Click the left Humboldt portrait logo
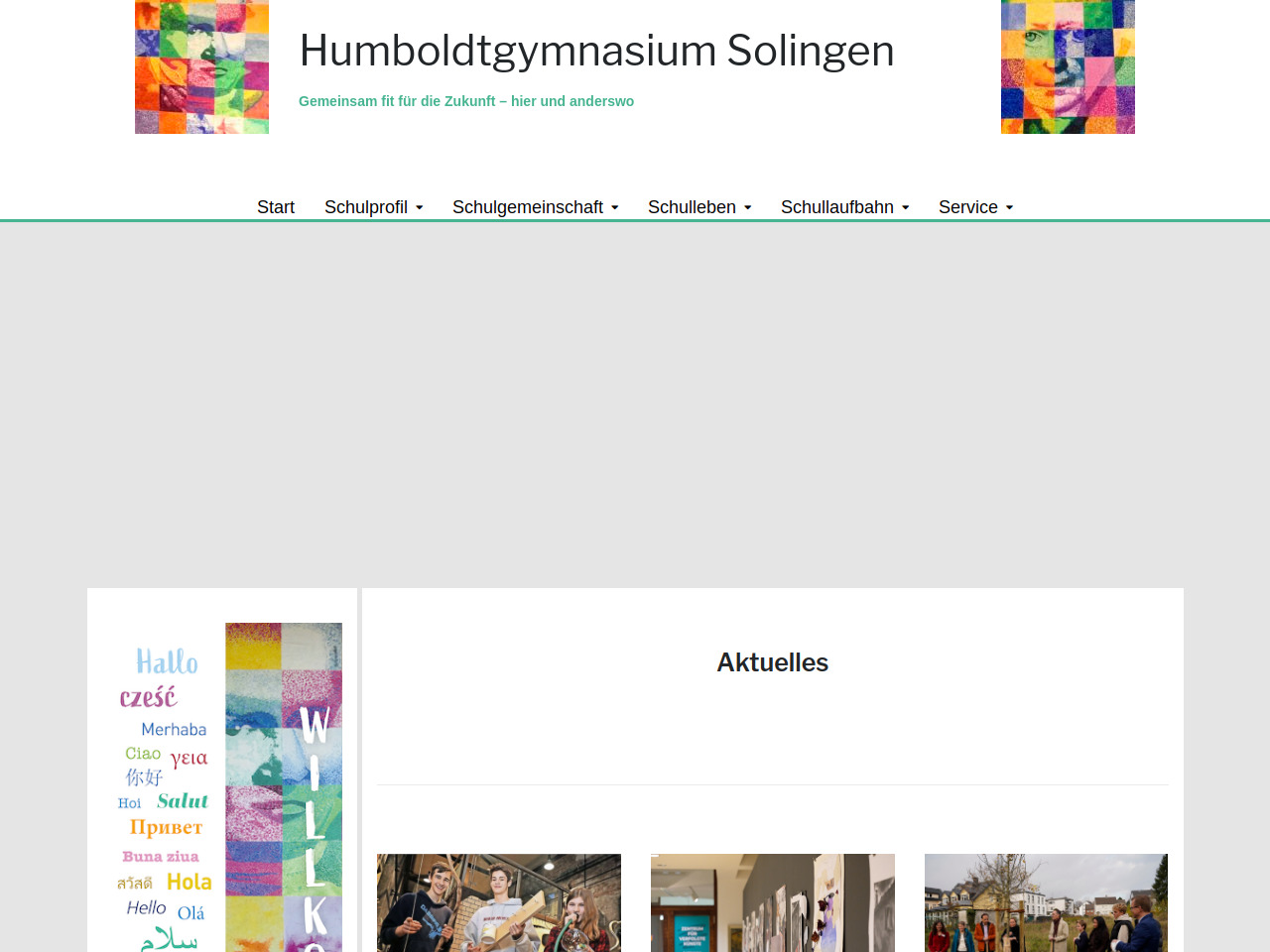The image size is (1270, 952). pos(201,66)
